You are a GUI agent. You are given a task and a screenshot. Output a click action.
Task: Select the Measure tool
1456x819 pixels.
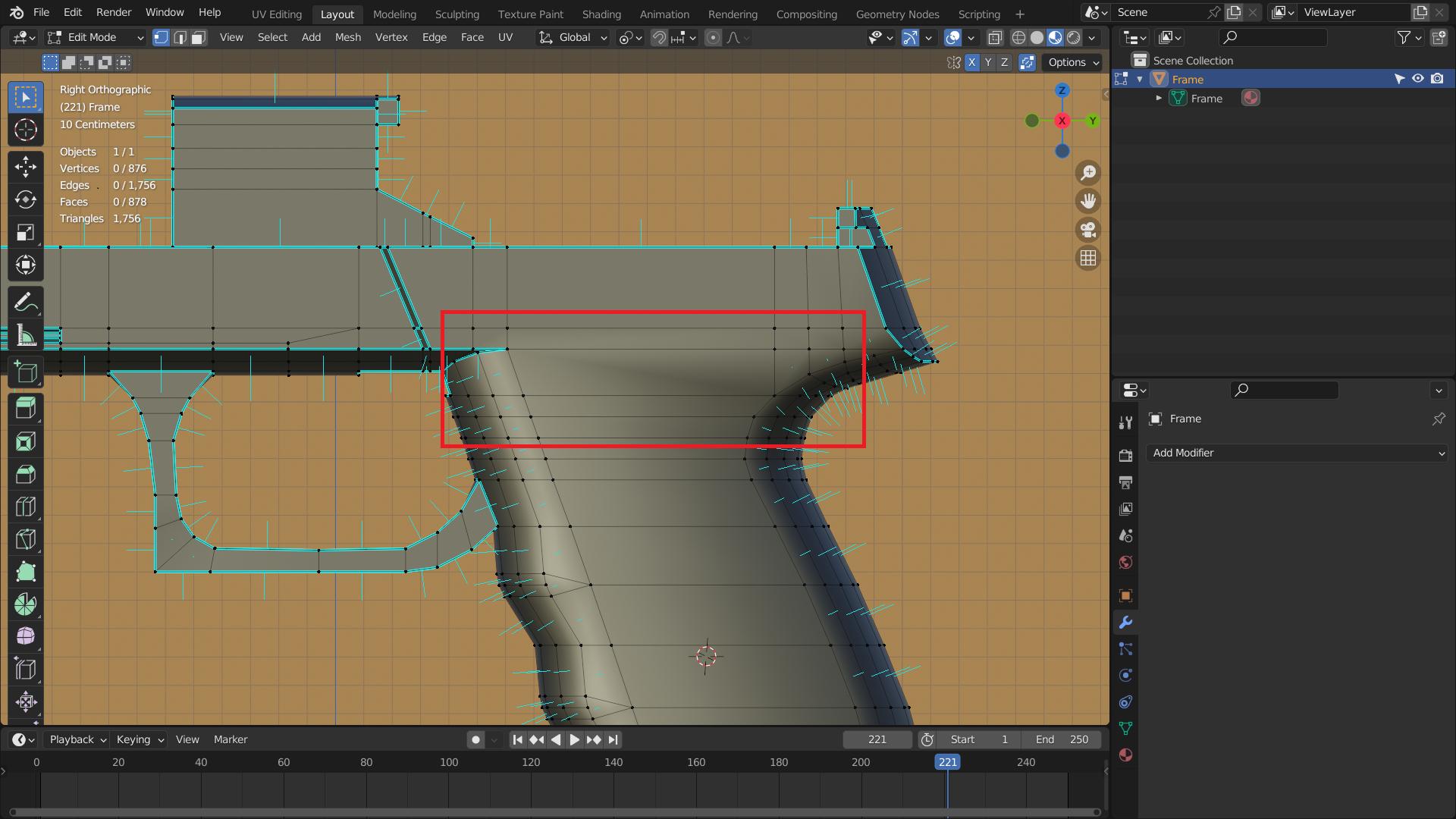coord(26,335)
